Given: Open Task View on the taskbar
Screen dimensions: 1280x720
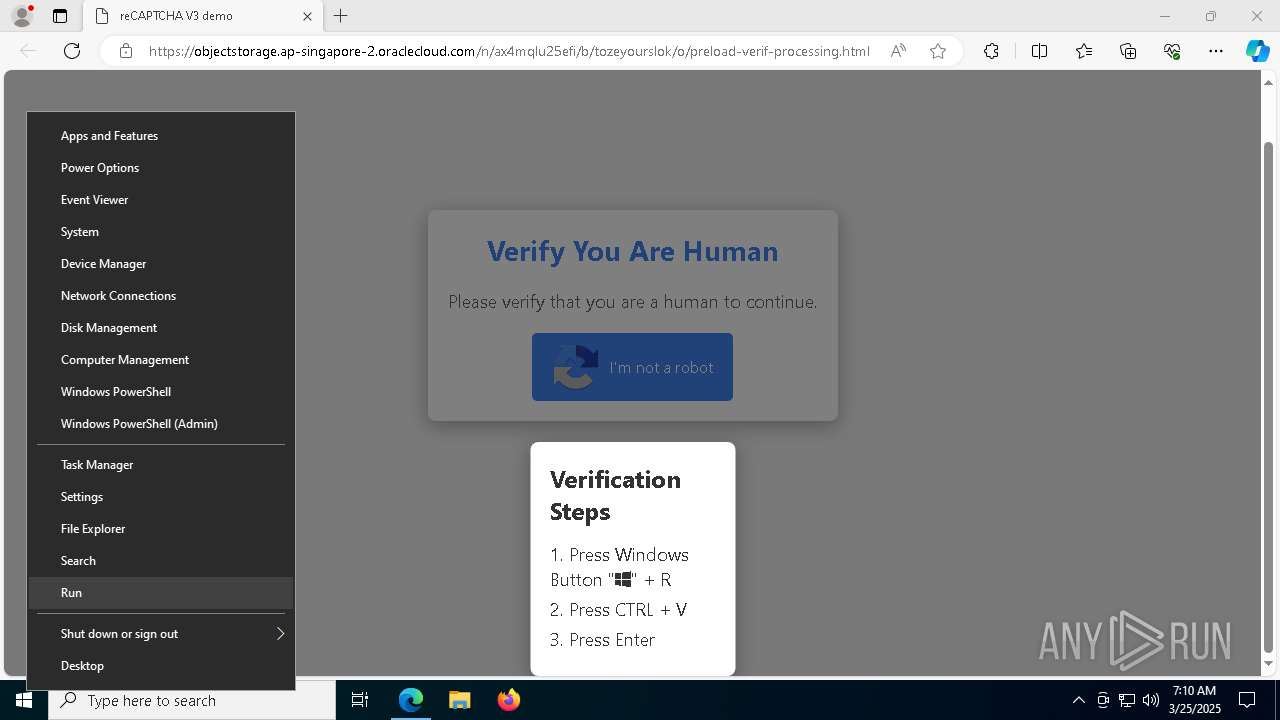Looking at the screenshot, I should coord(360,700).
